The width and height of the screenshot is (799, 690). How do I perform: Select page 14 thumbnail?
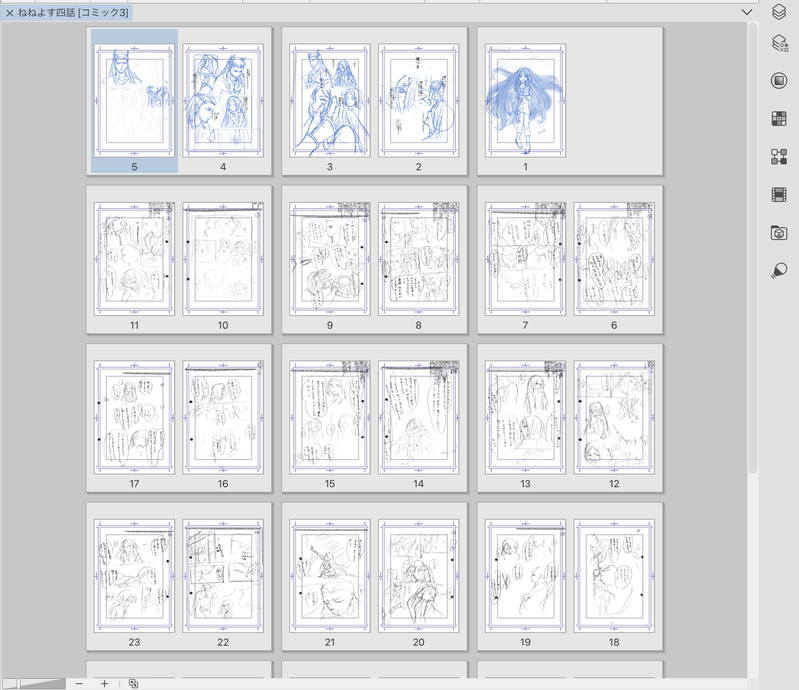tap(418, 417)
